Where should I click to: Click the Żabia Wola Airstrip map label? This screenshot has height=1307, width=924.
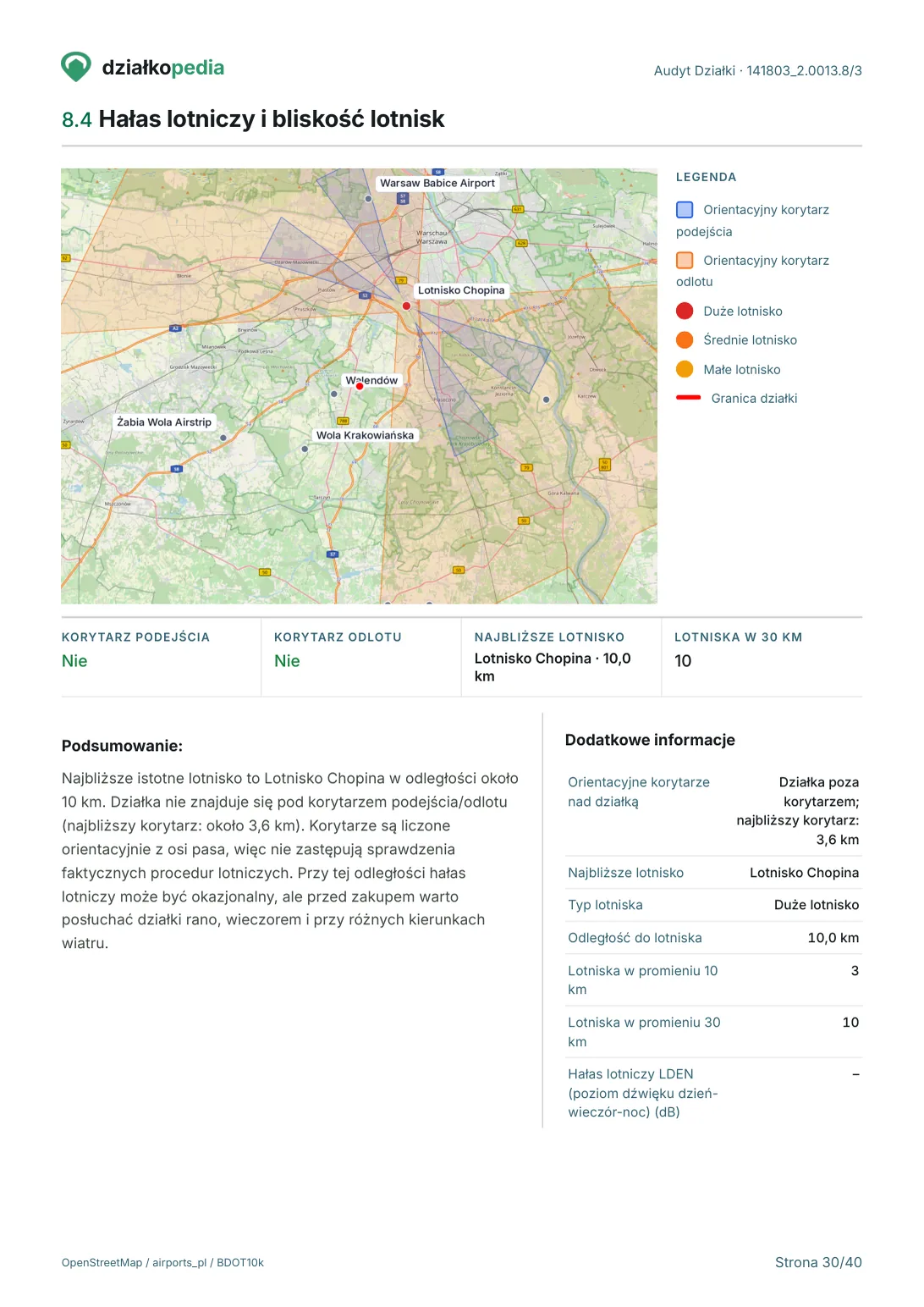[x=164, y=422]
